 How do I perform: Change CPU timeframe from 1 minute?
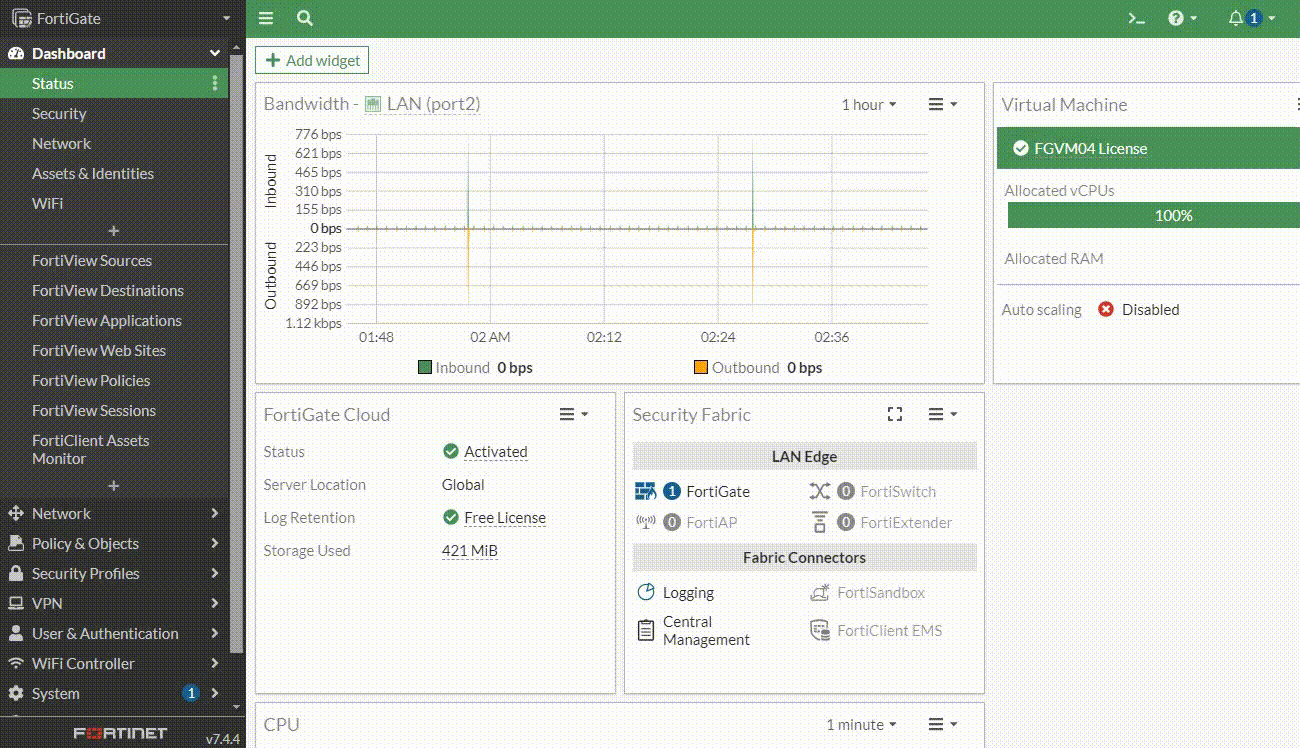861,724
